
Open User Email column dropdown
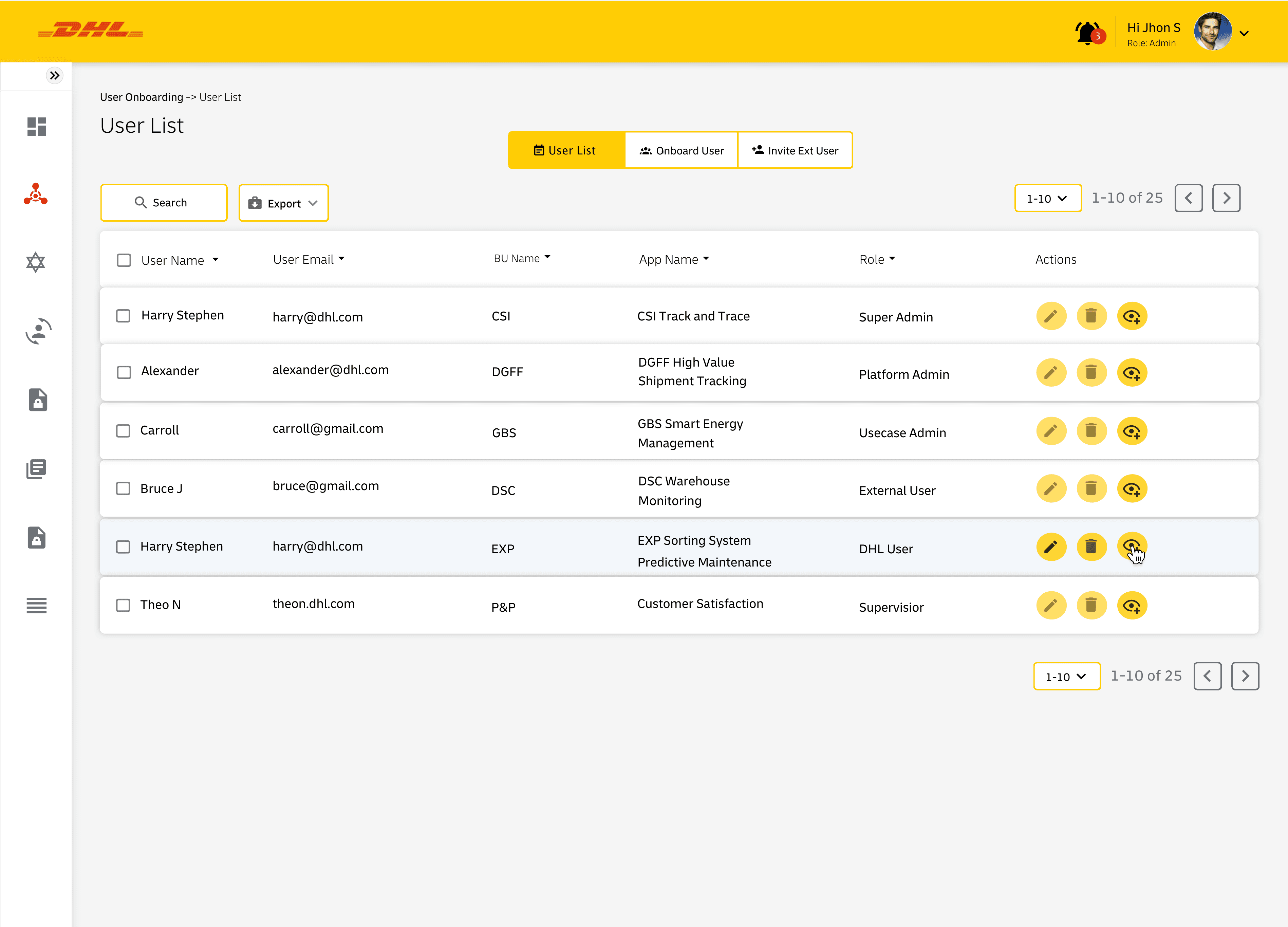click(x=341, y=259)
